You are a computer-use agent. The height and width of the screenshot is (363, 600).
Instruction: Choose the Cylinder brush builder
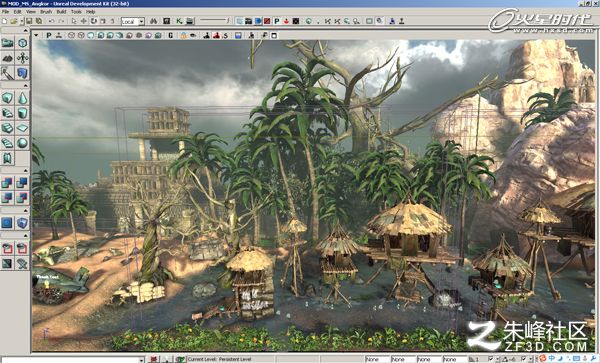(23, 113)
